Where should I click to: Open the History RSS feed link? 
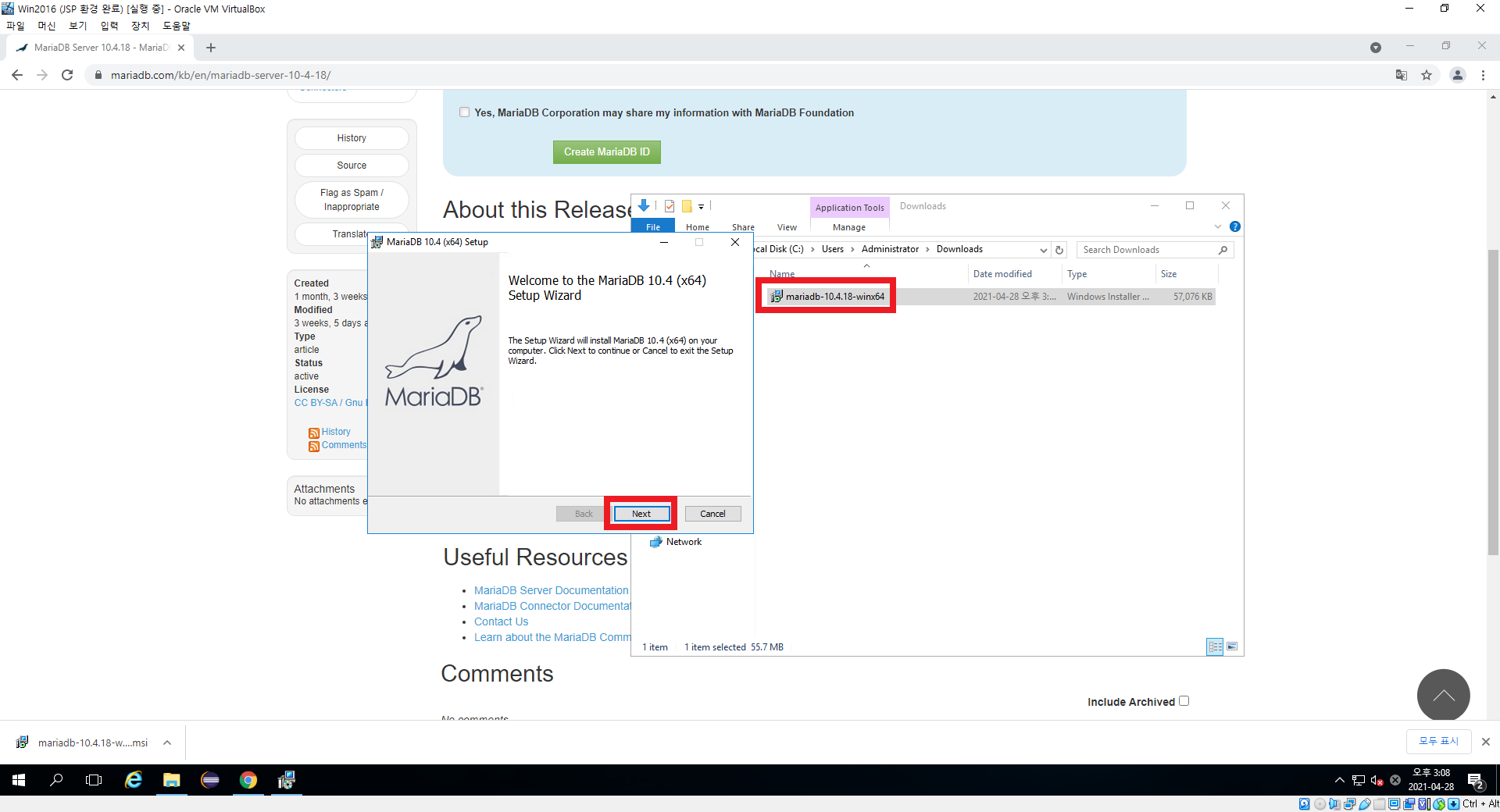tap(336, 432)
